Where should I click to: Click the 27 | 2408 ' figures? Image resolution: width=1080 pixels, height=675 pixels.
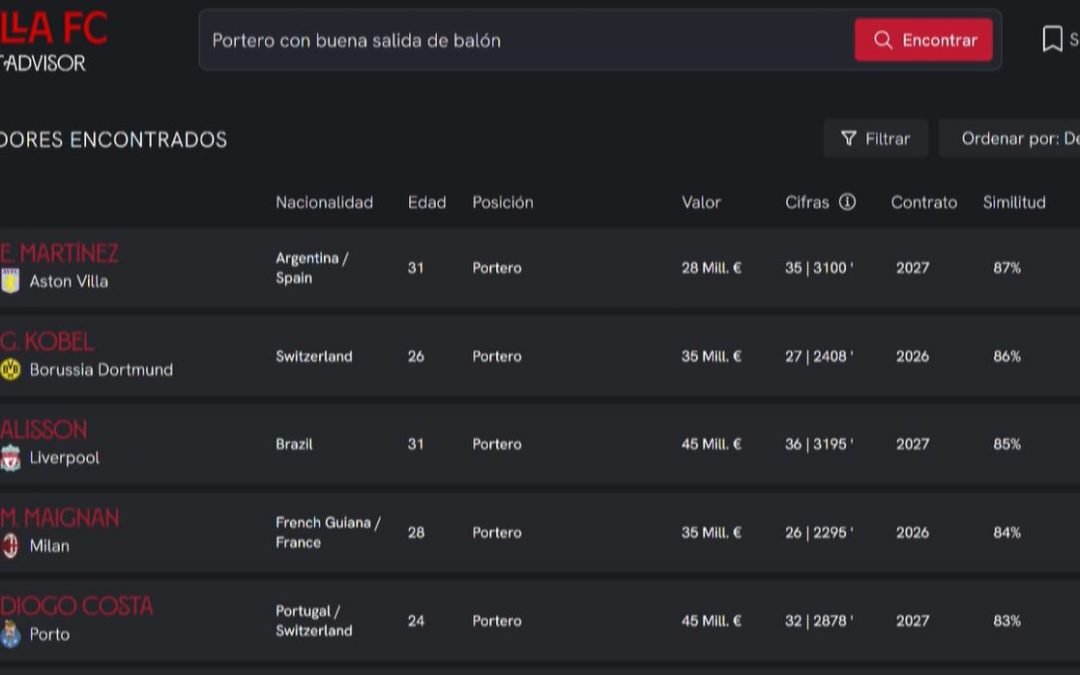(819, 356)
